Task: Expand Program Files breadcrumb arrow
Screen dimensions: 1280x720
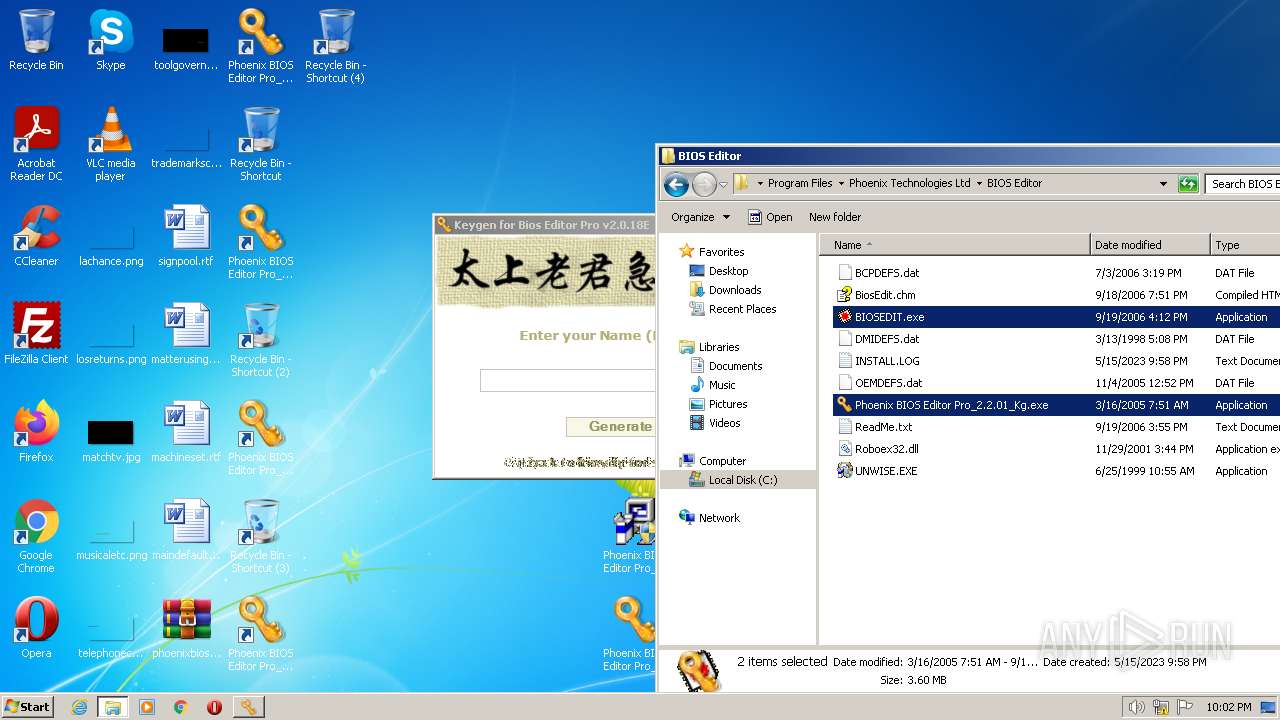Action: [x=840, y=184]
